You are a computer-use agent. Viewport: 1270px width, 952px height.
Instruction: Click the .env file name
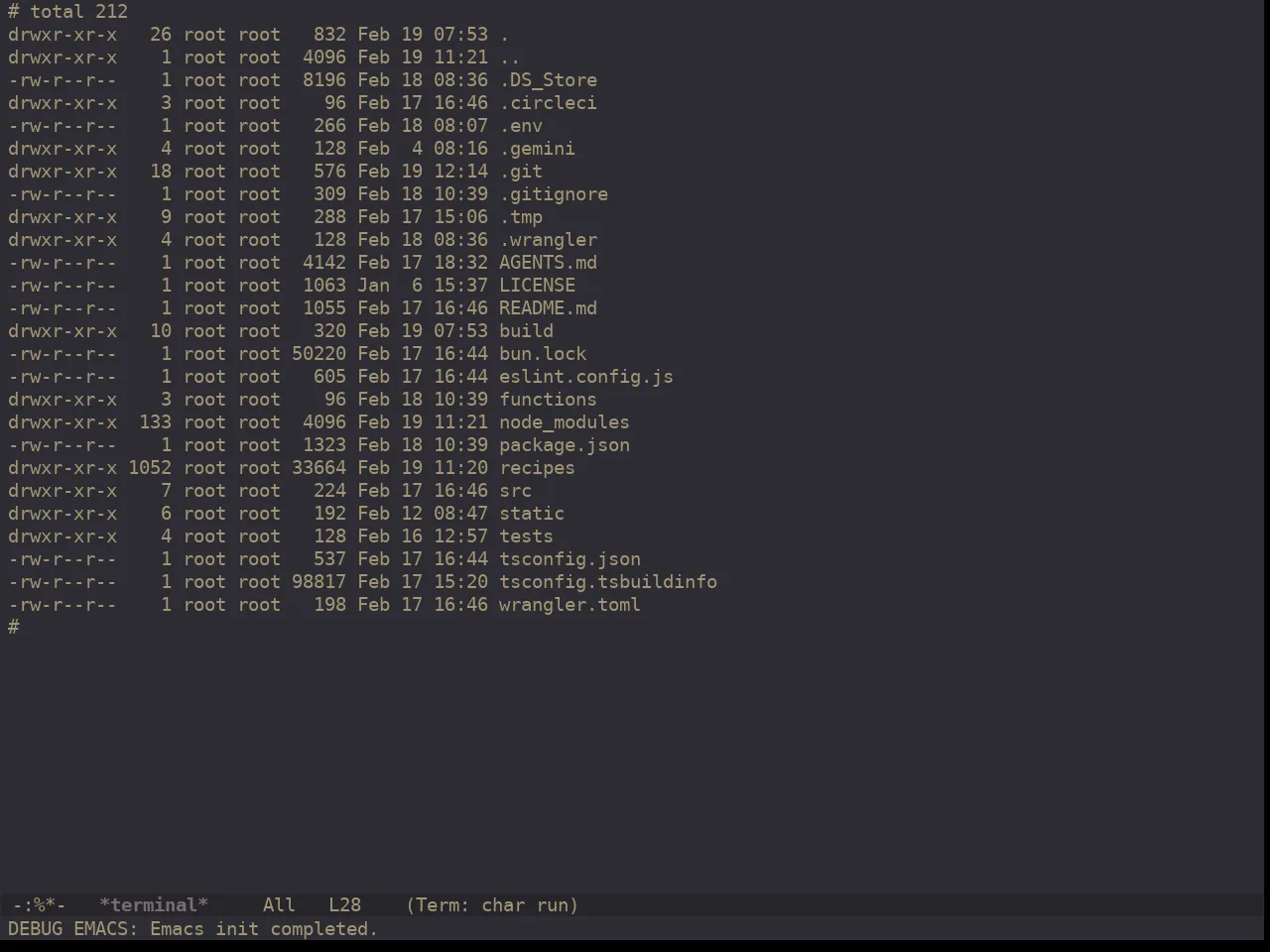coord(521,126)
